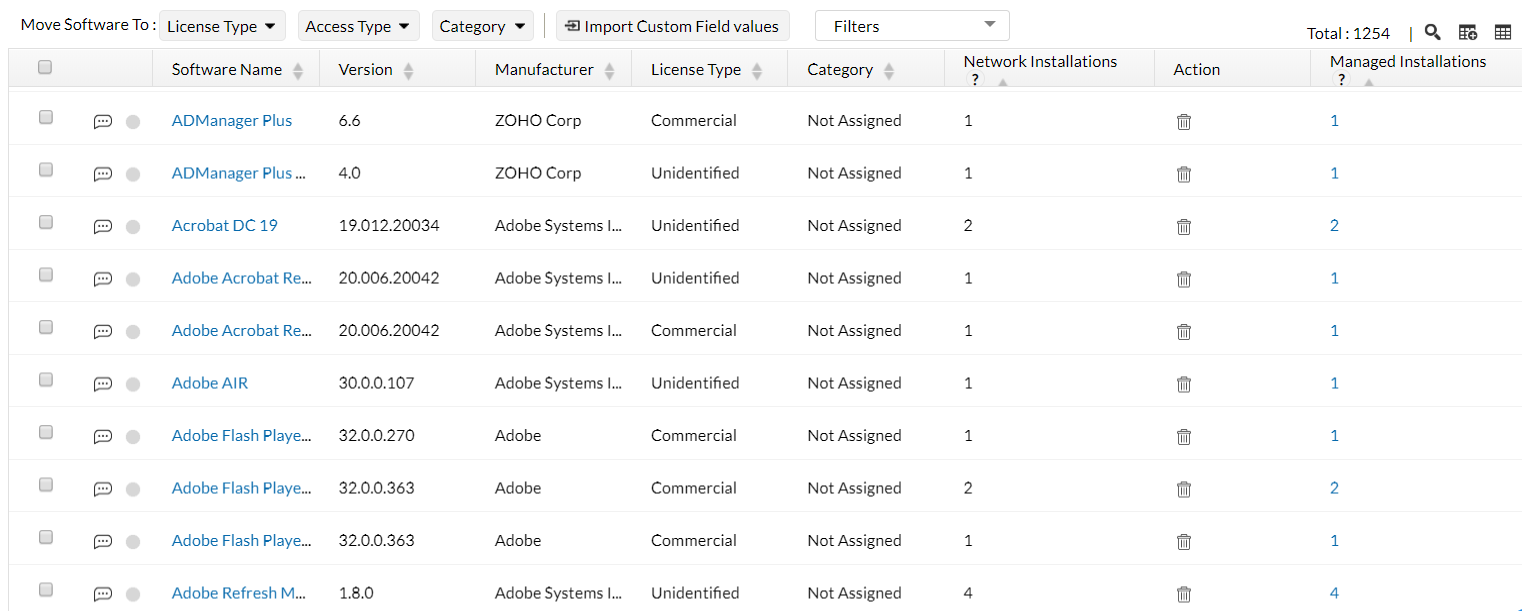Check the ADManager Plus 6.6 row checkbox
Viewport: 1522px width, 611px height.
click(45, 117)
